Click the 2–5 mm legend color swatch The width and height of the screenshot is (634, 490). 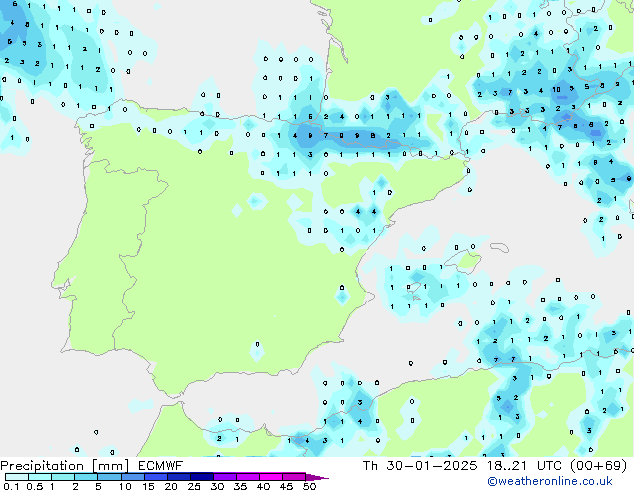tap(86, 477)
